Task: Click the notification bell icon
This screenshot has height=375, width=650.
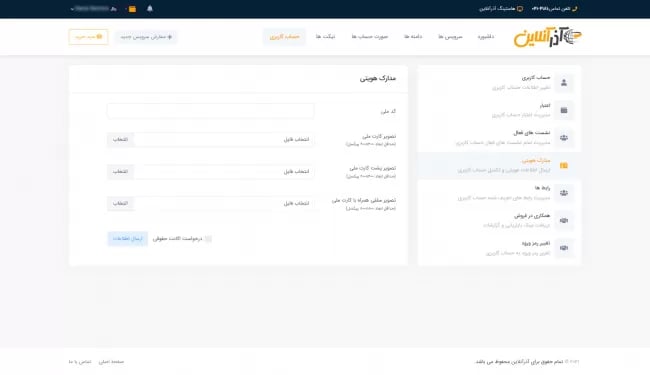Action: [x=150, y=9]
